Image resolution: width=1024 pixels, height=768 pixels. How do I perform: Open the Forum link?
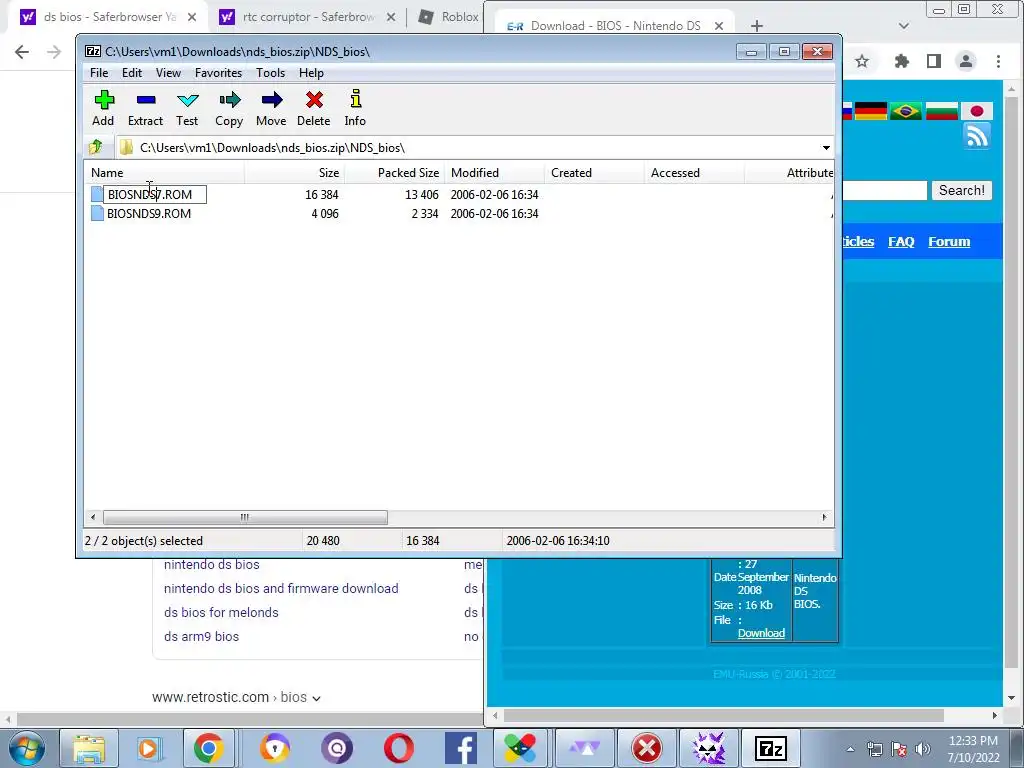tap(949, 242)
